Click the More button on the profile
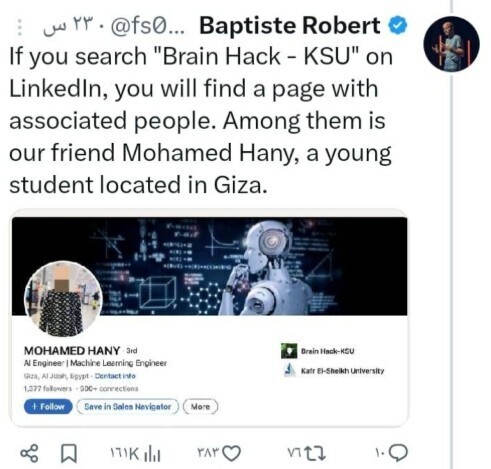Image resolution: width=491 pixels, height=469 pixels. coord(200,407)
